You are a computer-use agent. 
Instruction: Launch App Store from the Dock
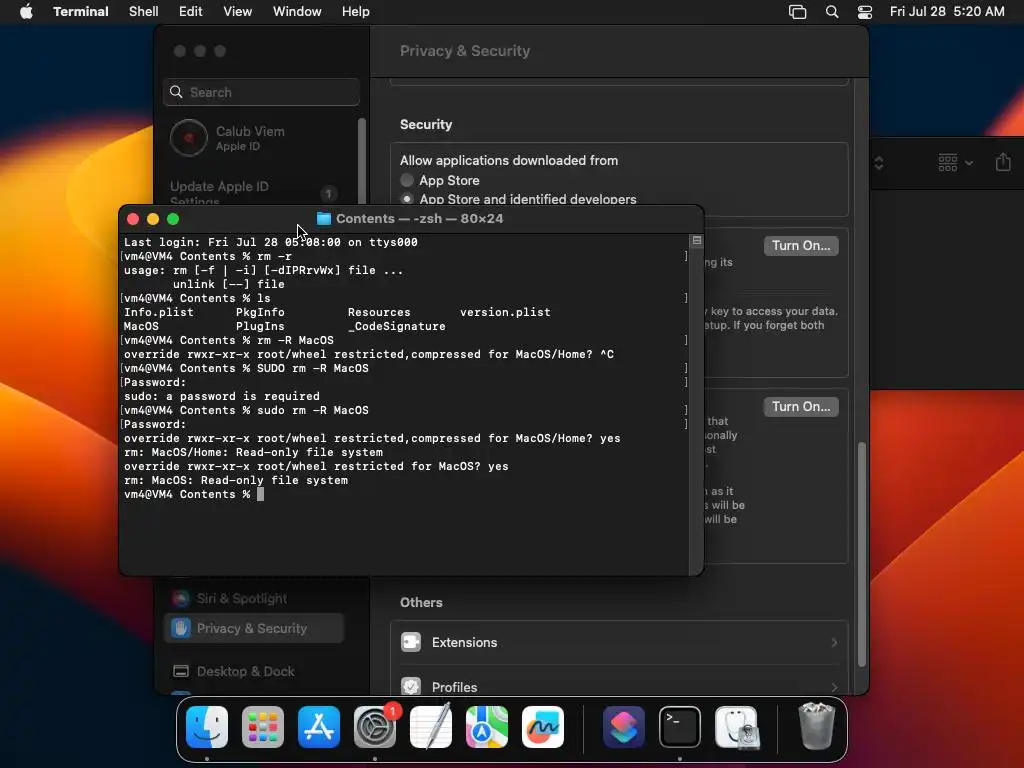tap(319, 727)
